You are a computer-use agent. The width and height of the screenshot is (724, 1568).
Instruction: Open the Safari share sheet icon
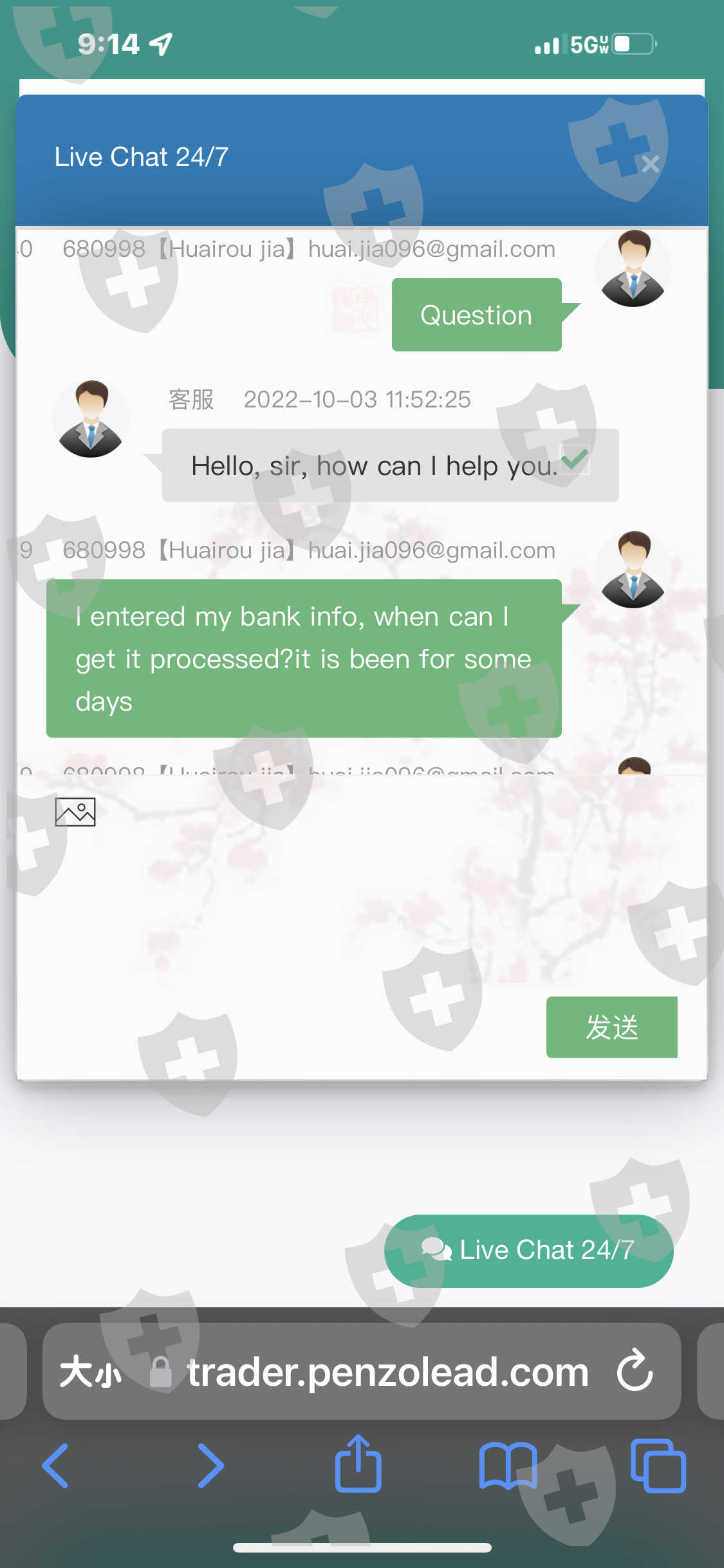358,1463
